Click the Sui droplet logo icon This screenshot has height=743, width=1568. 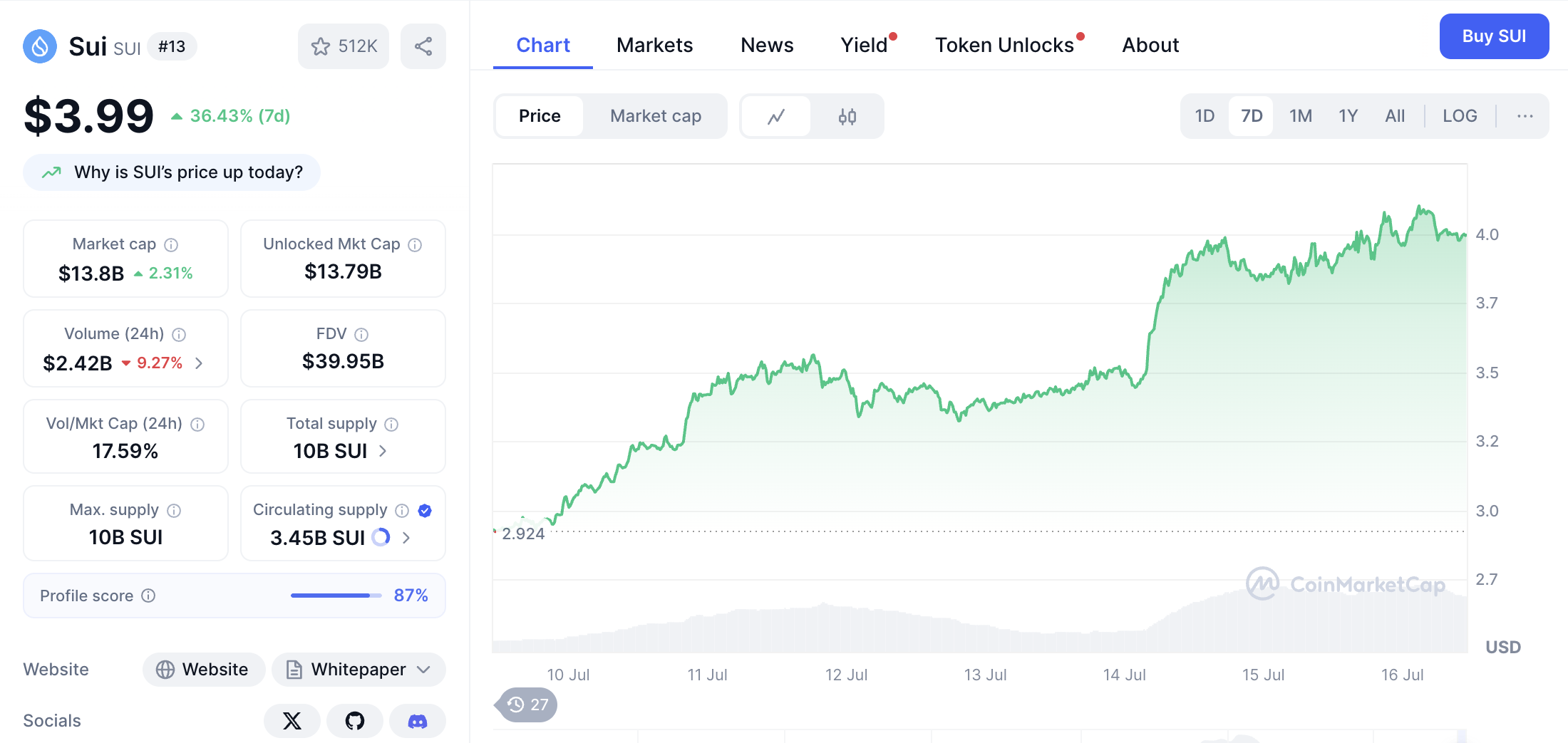[40, 46]
